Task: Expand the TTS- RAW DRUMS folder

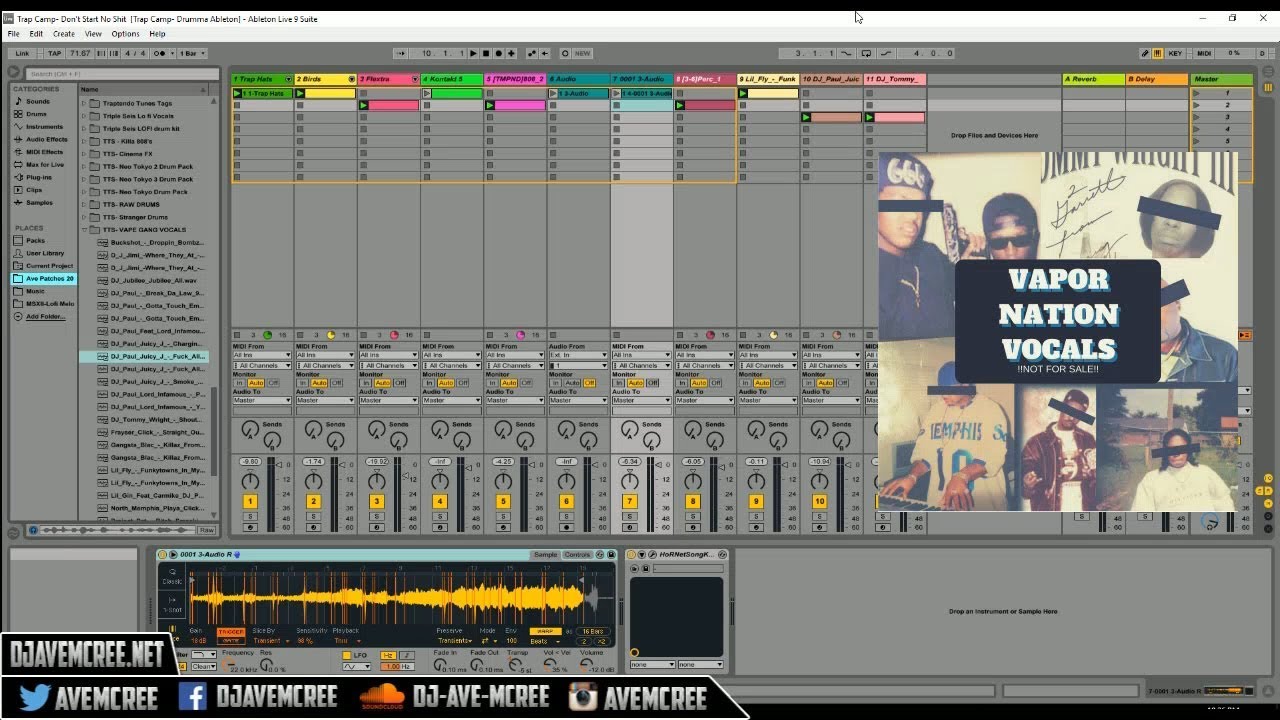Action: point(85,204)
